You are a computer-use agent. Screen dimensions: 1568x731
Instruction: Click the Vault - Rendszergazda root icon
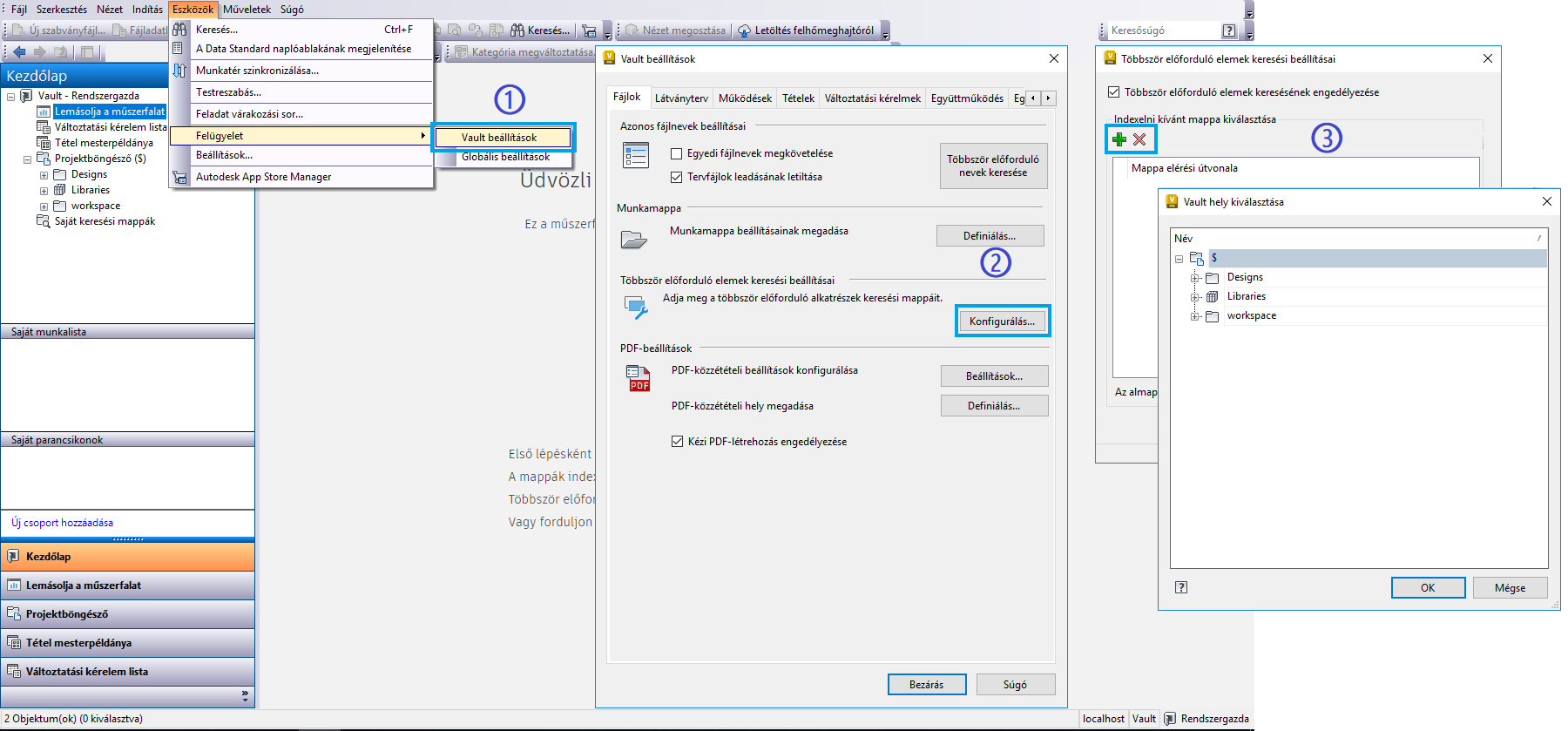[x=26, y=96]
